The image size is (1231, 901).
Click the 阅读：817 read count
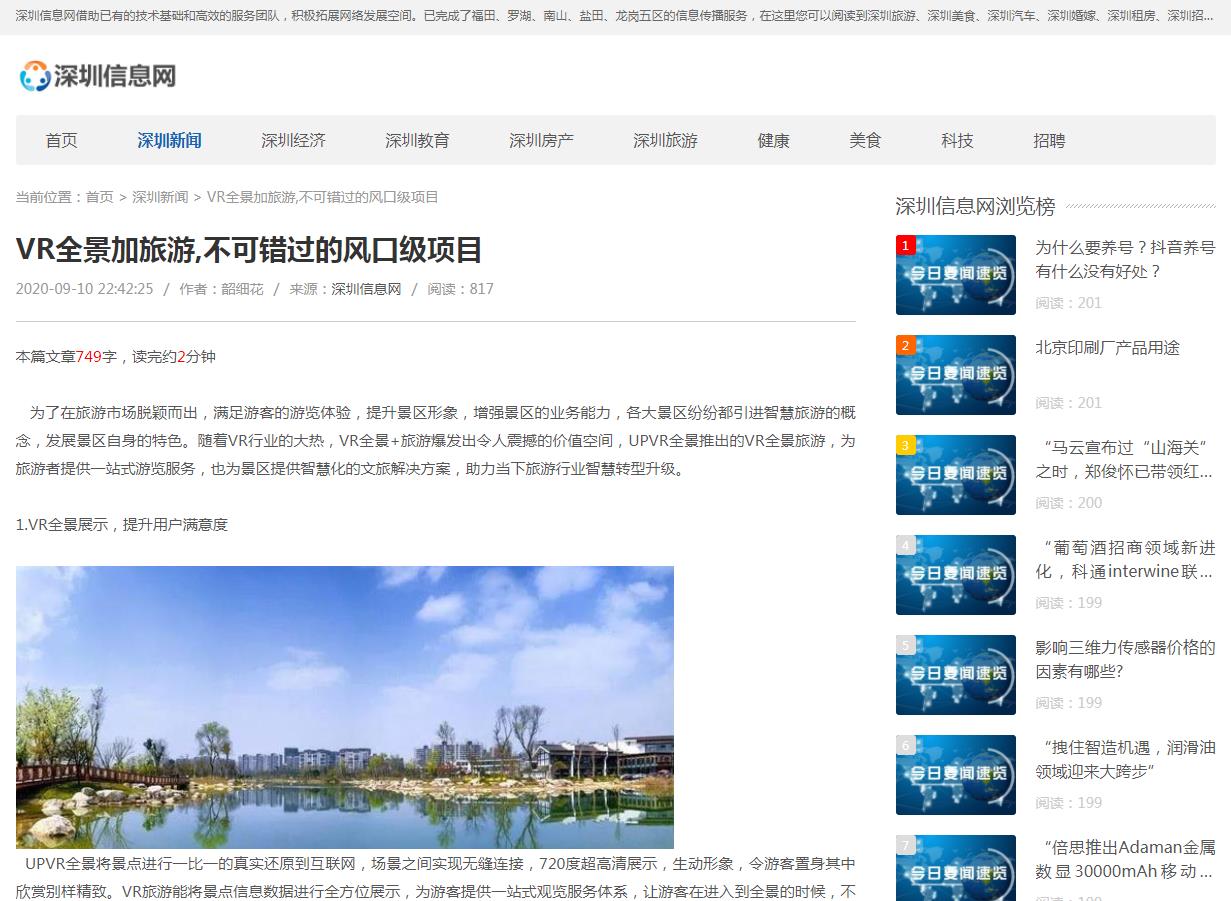point(460,289)
